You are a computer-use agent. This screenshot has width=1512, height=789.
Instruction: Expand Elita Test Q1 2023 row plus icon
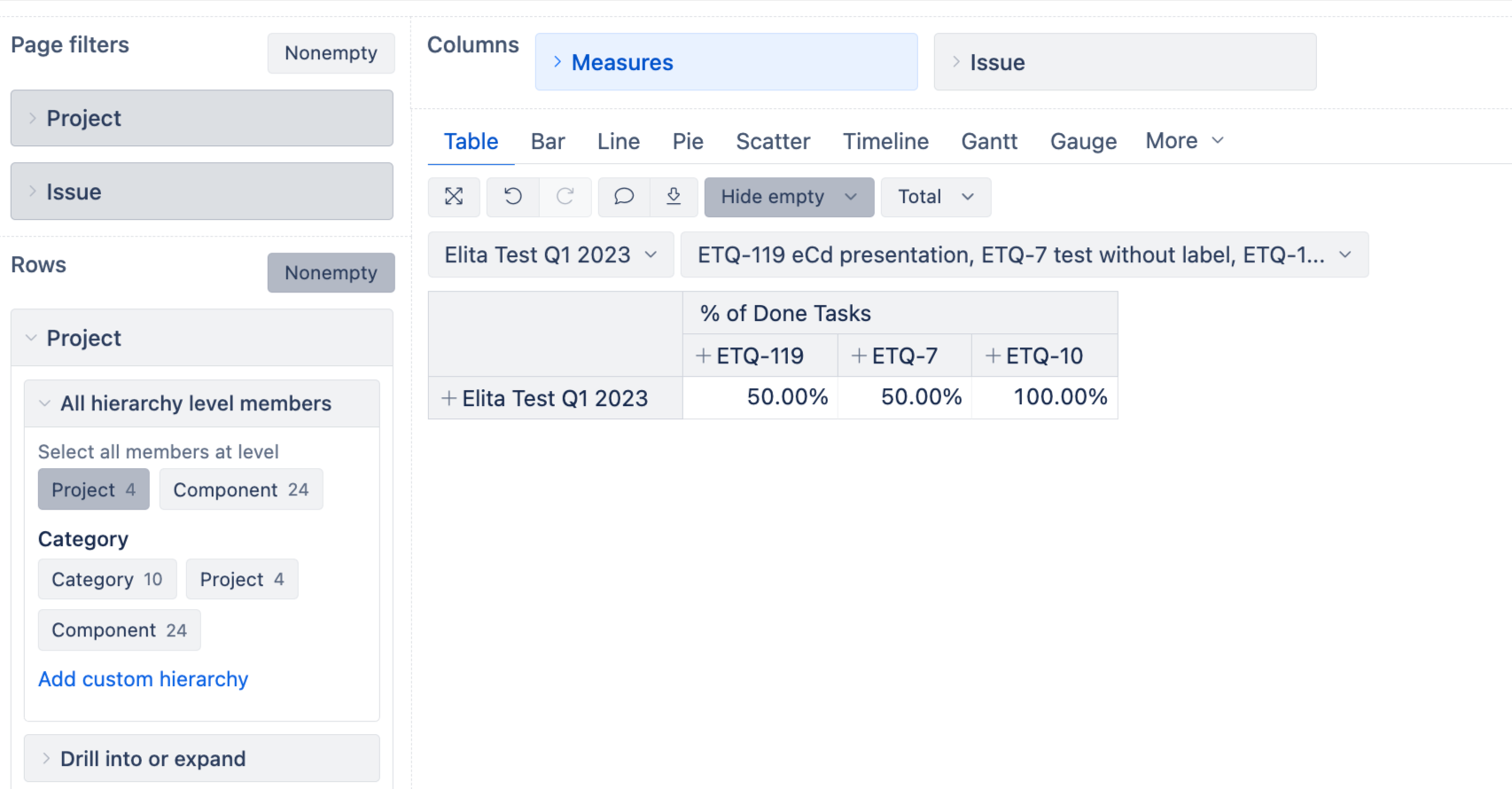tap(449, 398)
